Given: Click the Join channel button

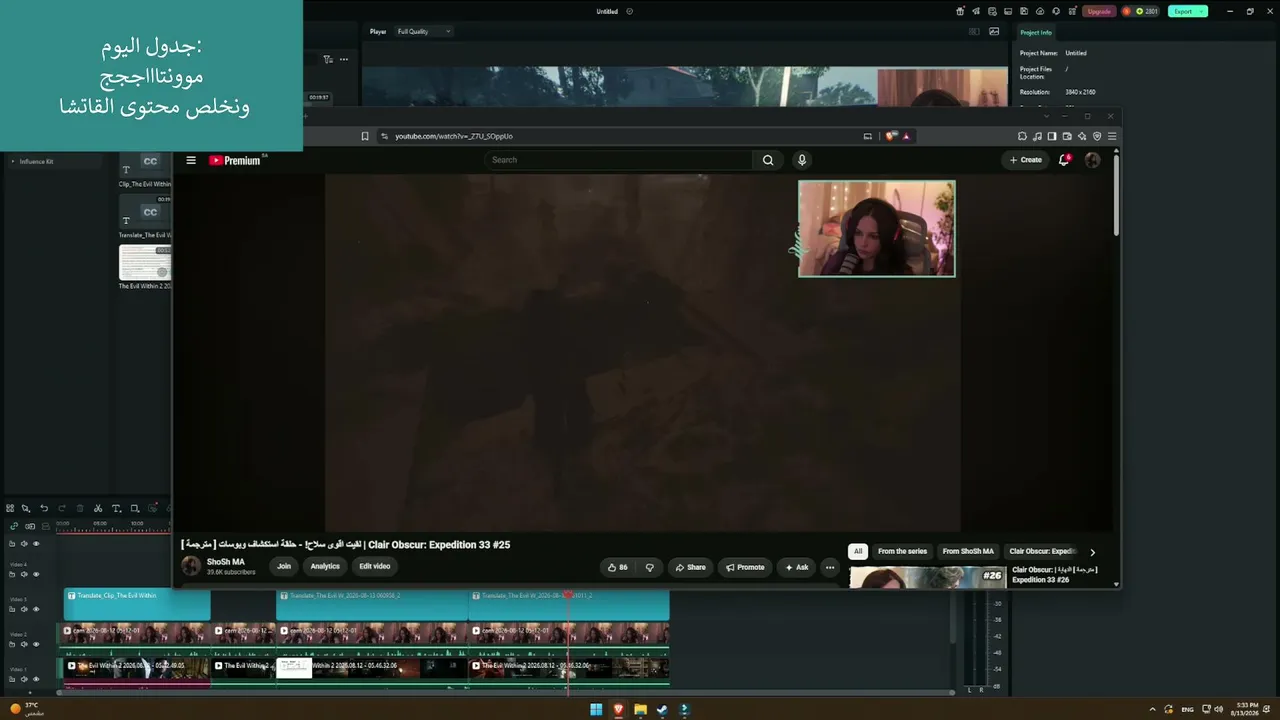Looking at the screenshot, I should (x=284, y=566).
